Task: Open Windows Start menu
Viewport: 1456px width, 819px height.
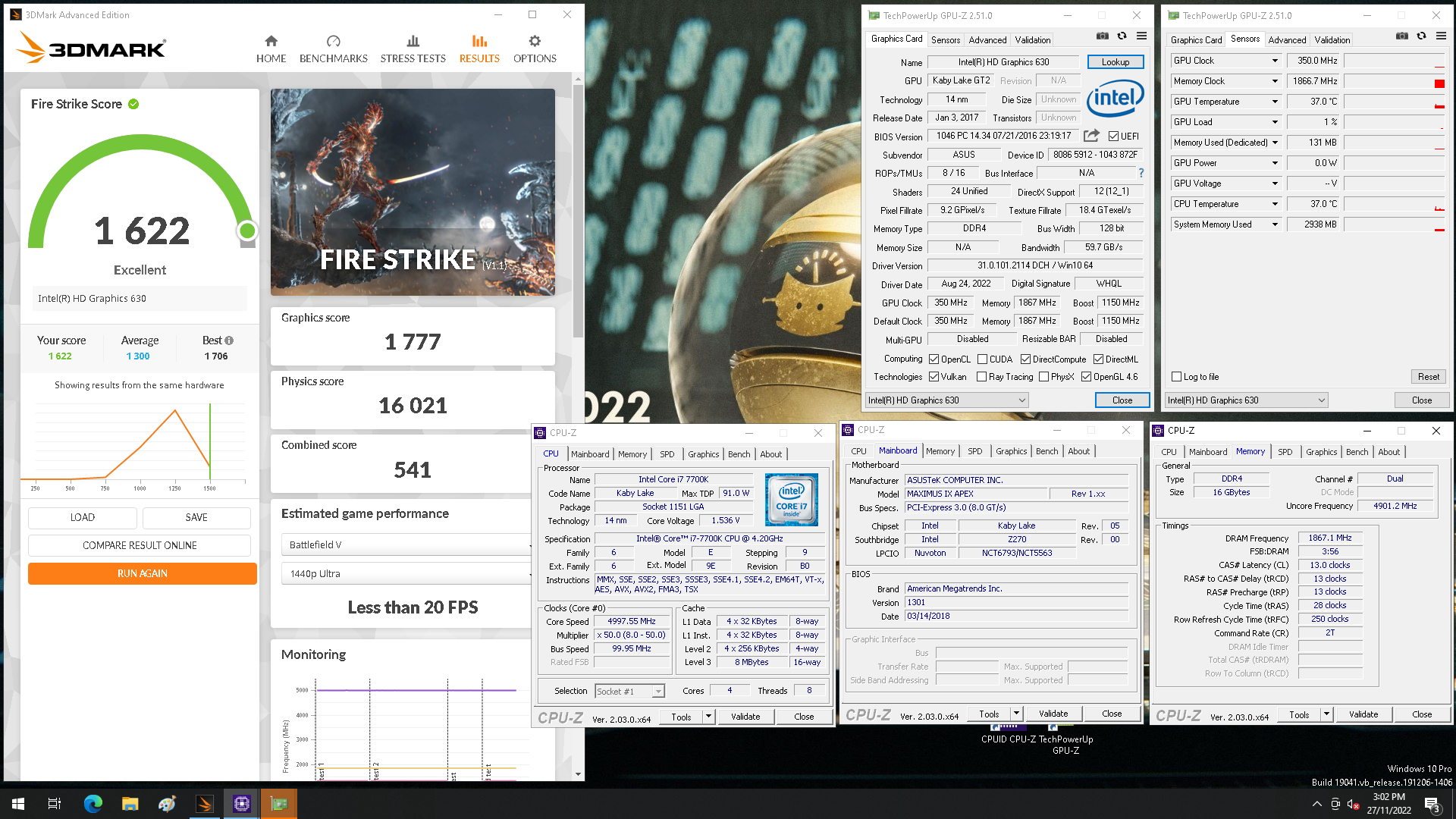Action: click(18, 804)
